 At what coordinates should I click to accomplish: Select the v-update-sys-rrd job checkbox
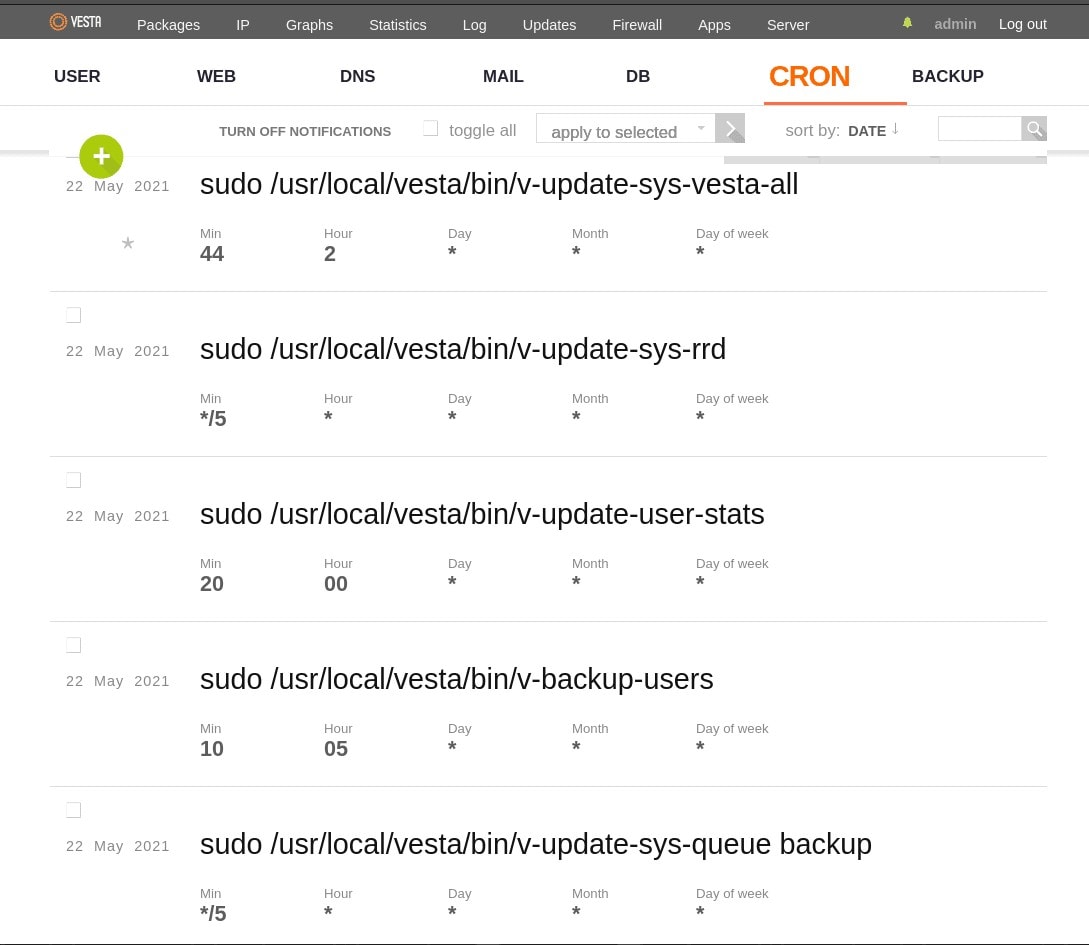coord(74,315)
